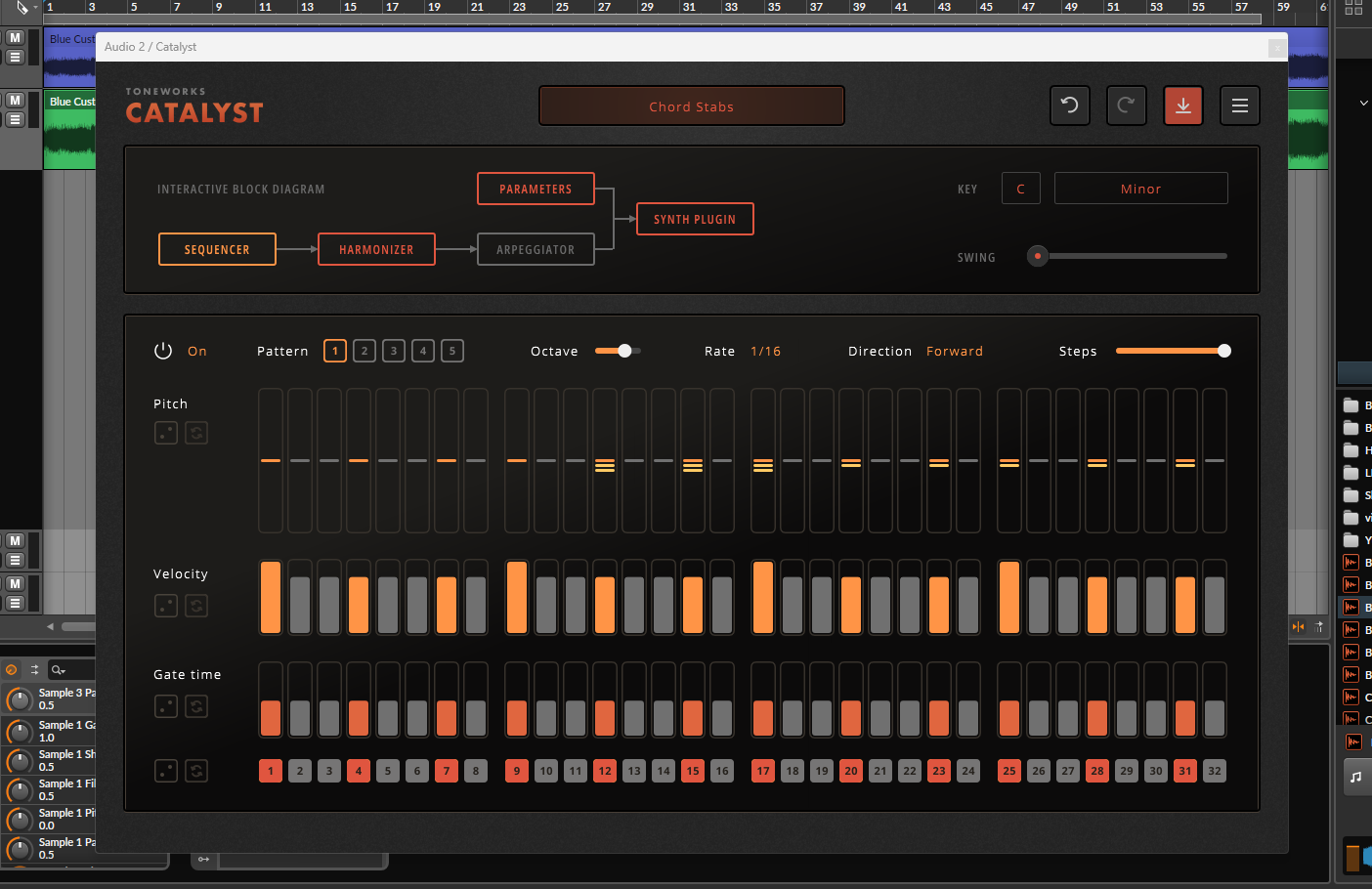This screenshot has height=889, width=1372.
Task: Click the velocity bar for step 9
Action: 517,597
